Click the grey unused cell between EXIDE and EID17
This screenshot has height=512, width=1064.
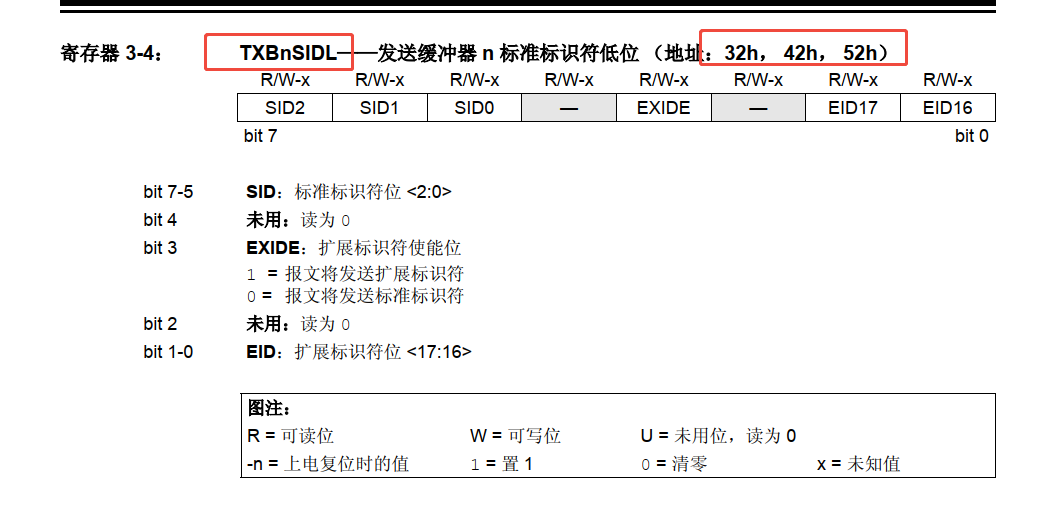pos(759,108)
